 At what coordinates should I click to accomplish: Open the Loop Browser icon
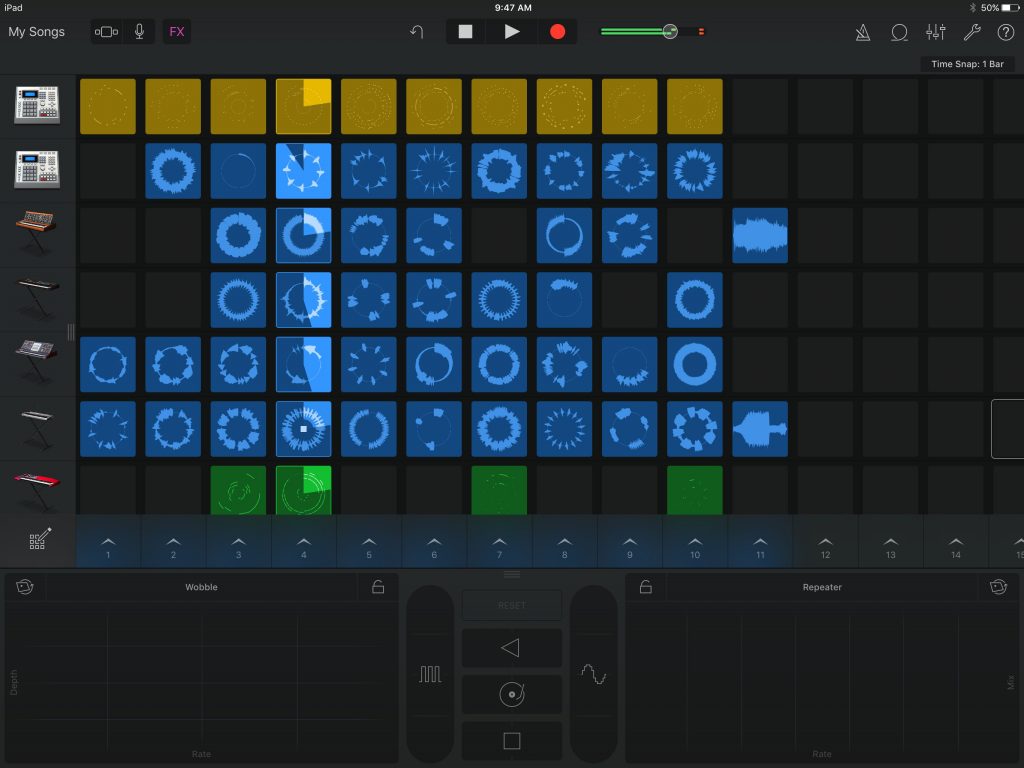tap(899, 32)
